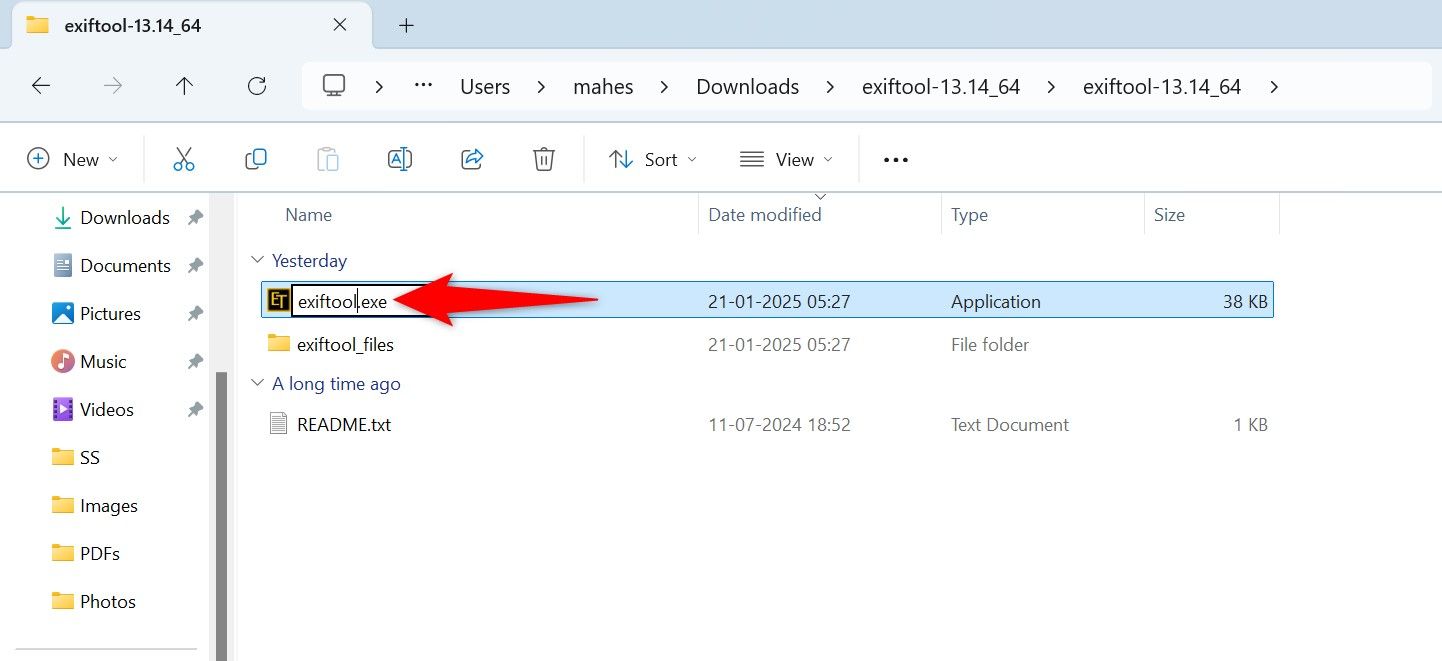Collapse the Yesterday group
1442x661 pixels.
[x=256, y=261]
